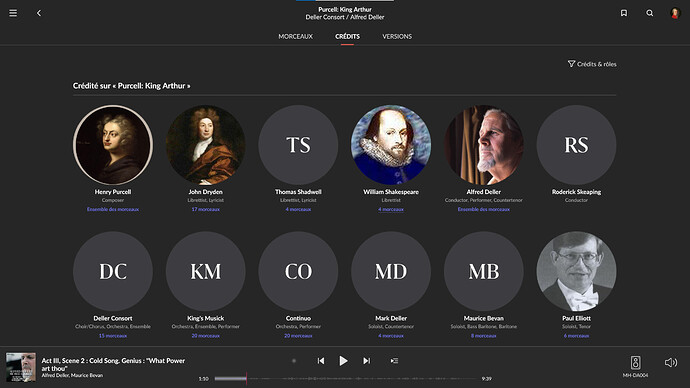The width and height of the screenshot is (690, 388).
Task: Click the John Dryden name label
Action: pyautogui.click(x=206, y=192)
